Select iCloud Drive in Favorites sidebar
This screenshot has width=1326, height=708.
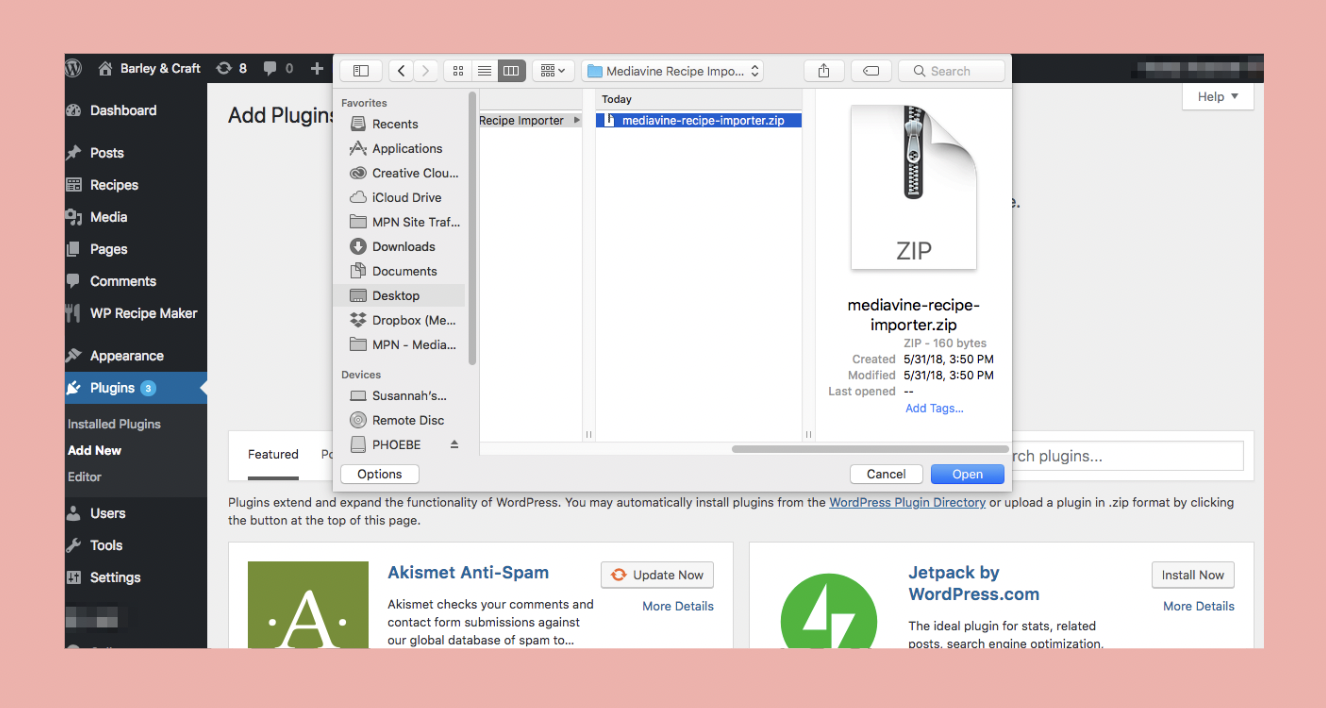406,197
